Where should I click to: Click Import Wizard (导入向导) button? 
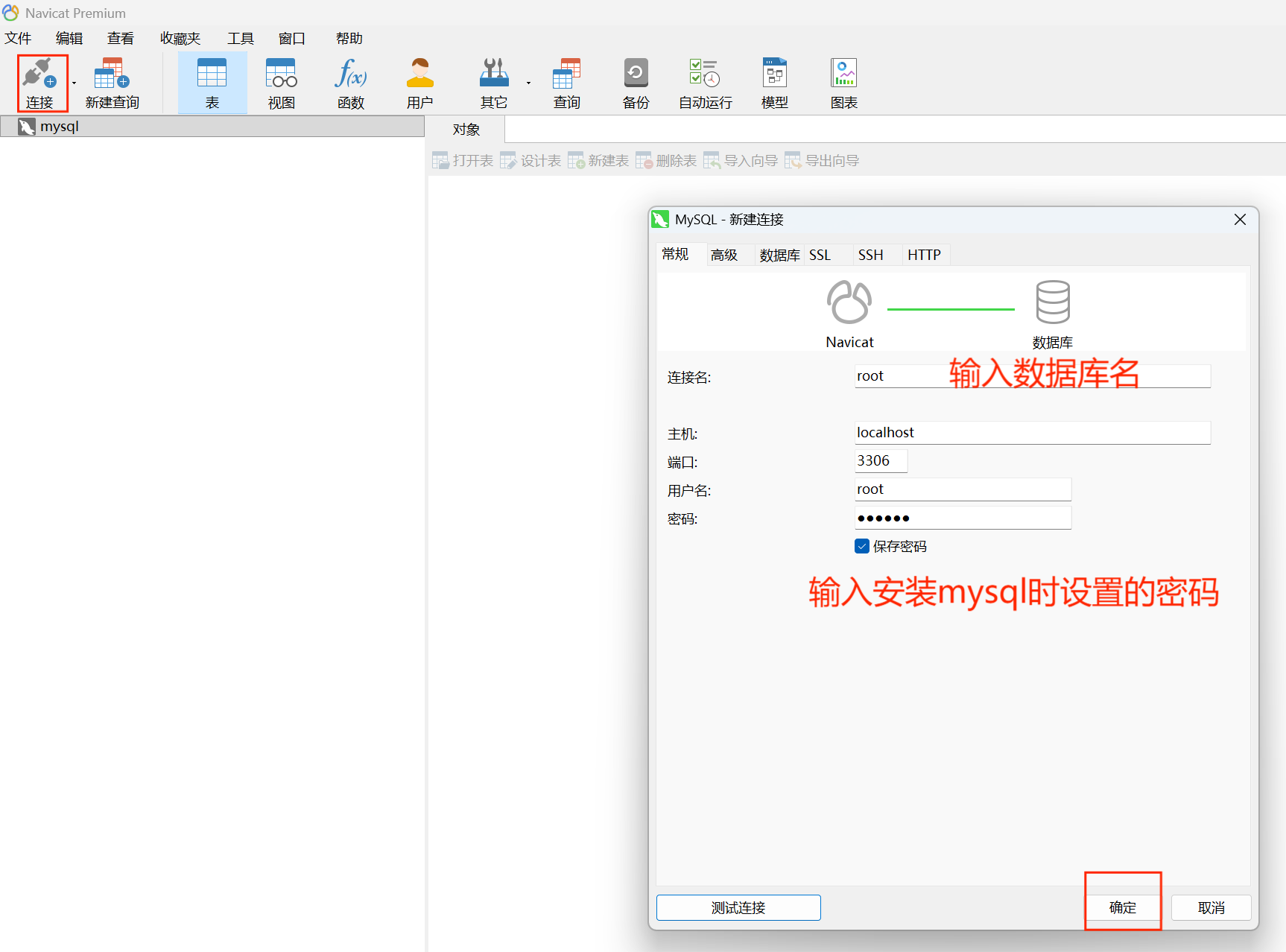pos(741,161)
